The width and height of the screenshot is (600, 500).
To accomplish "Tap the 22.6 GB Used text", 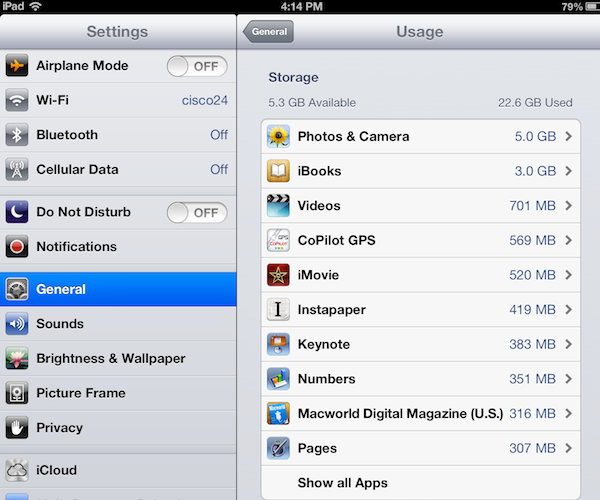I will (x=535, y=103).
